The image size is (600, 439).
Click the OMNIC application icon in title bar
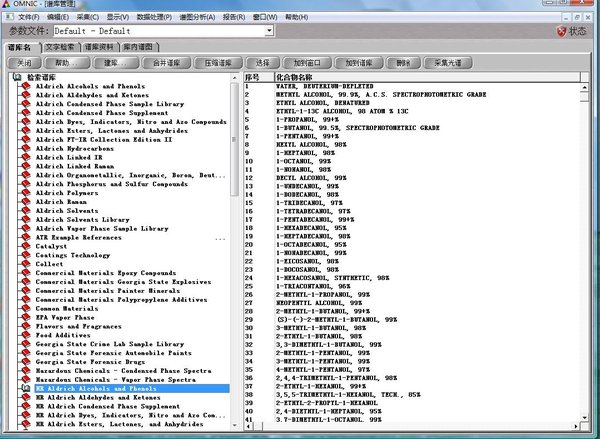click(5, 4)
